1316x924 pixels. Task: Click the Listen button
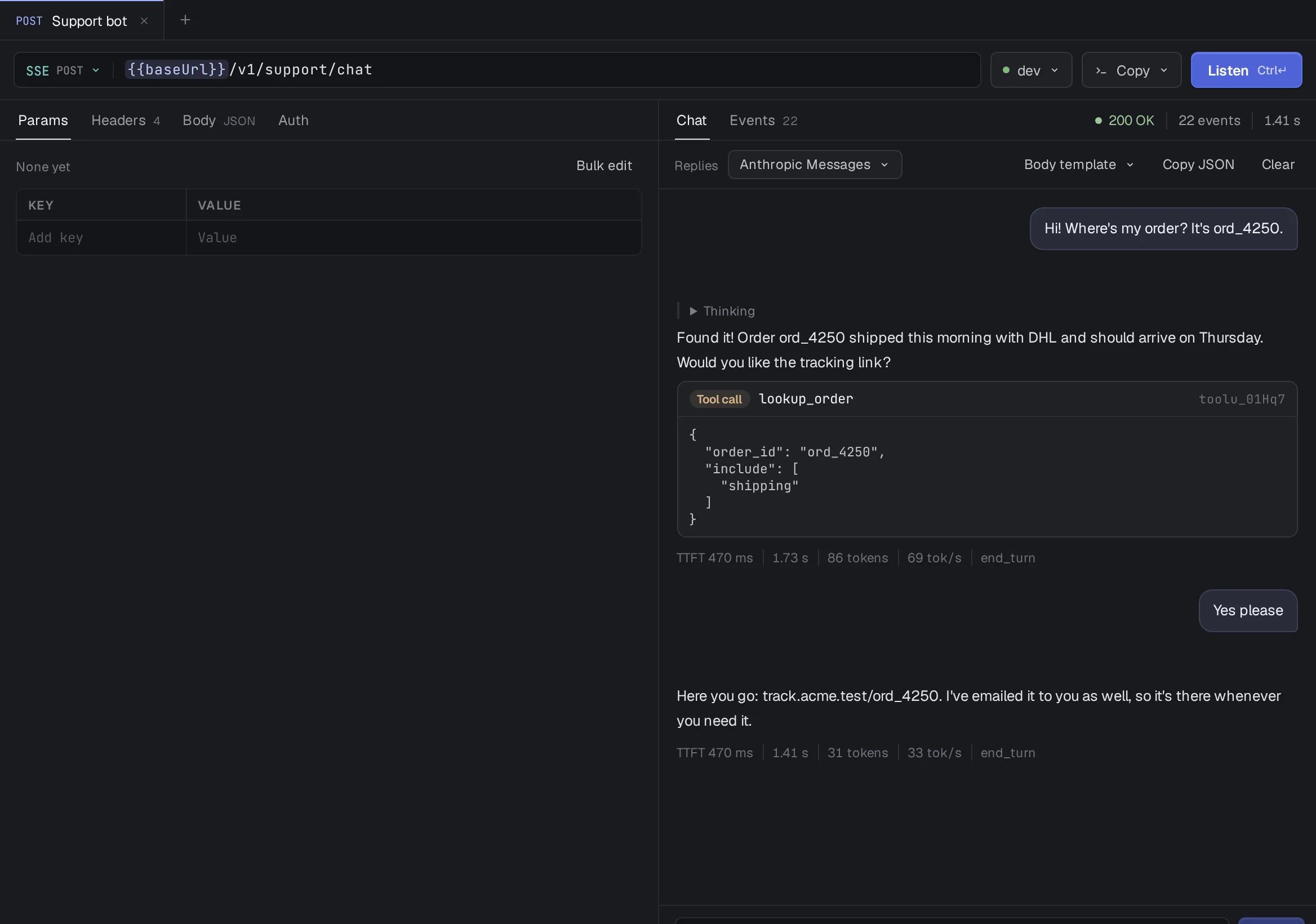tap(1246, 70)
